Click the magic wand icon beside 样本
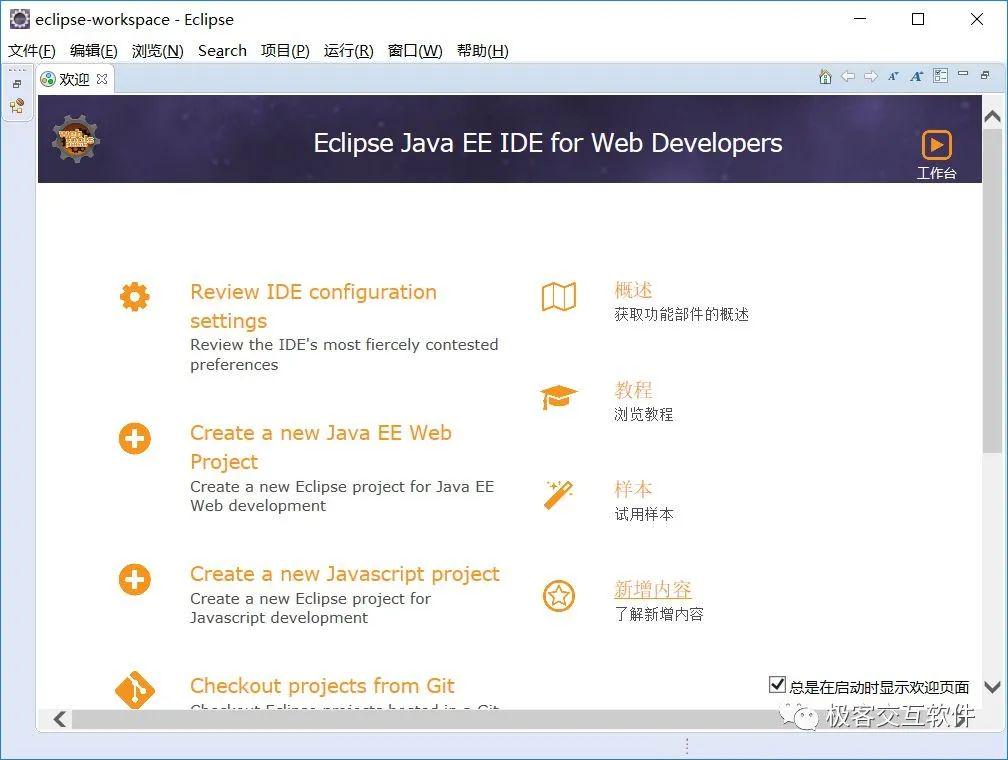 [x=558, y=494]
